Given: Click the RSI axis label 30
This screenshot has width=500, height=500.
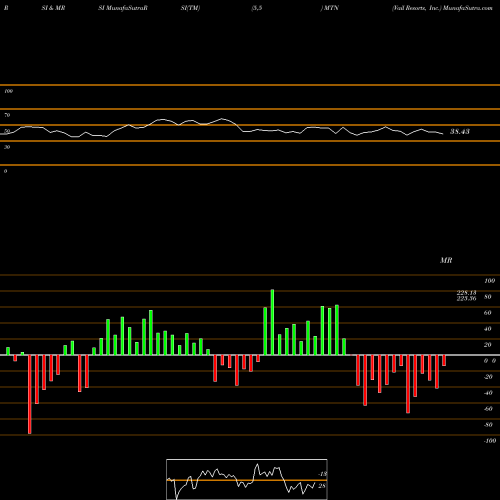Looking at the screenshot, I should [7, 147].
